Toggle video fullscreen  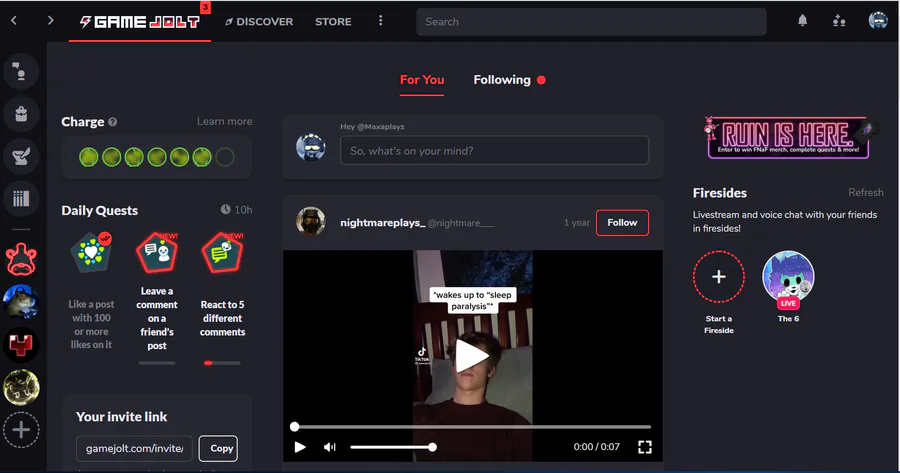tap(645, 447)
